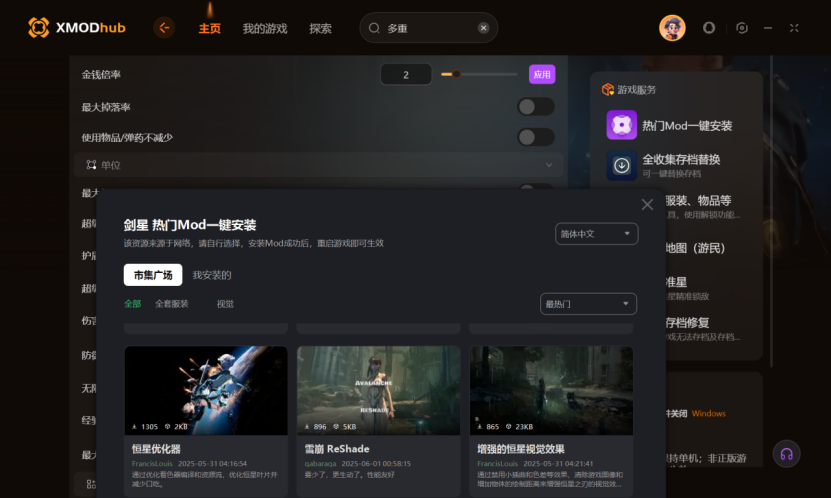The width and height of the screenshot is (831, 498).
Task: Click the 游戏服务 heading
Action: [x=636, y=90]
